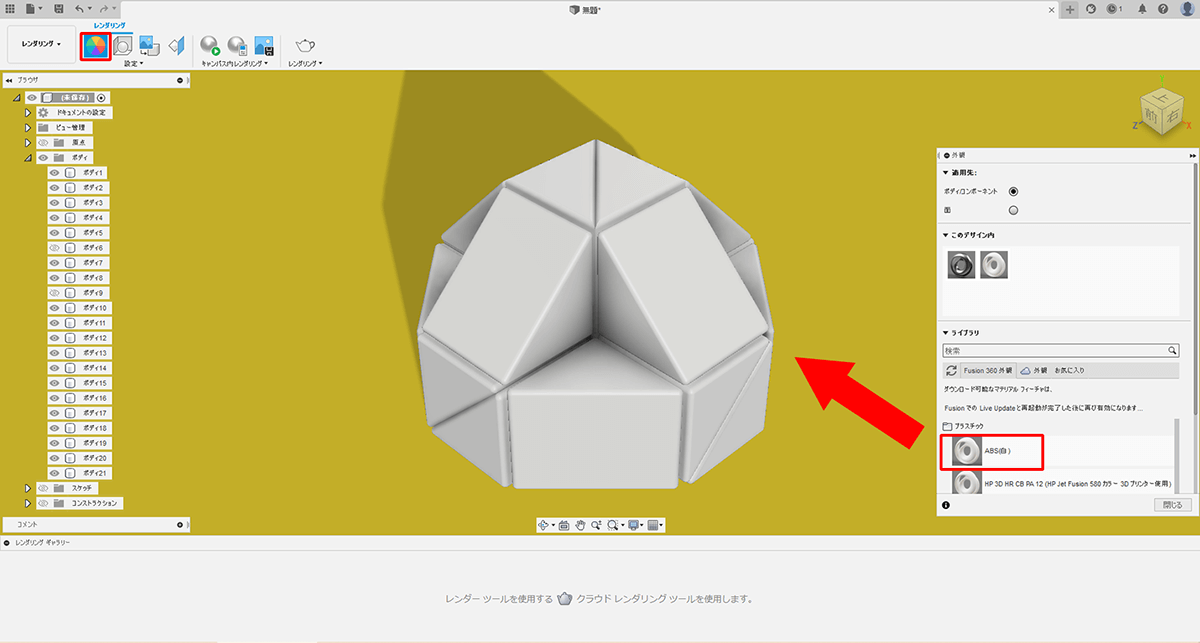Open the user account profile icon

click(x=1185, y=9)
